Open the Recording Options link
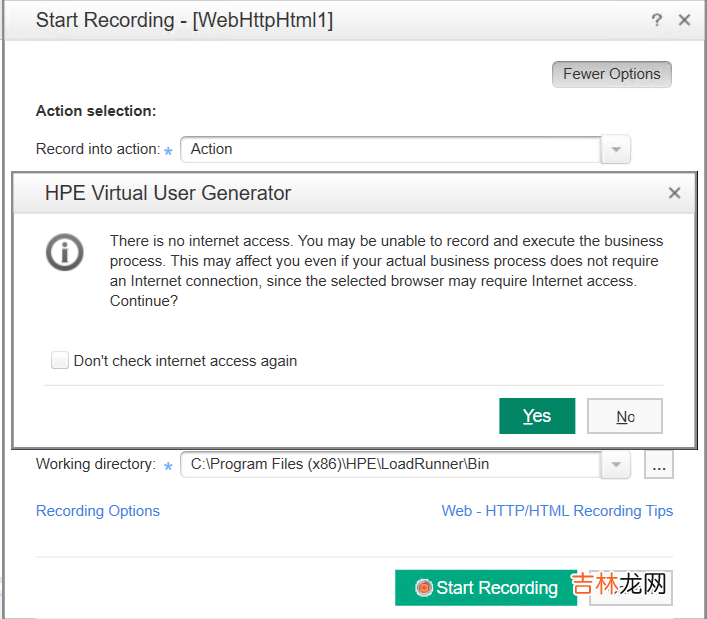The image size is (707, 619). tap(98, 511)
